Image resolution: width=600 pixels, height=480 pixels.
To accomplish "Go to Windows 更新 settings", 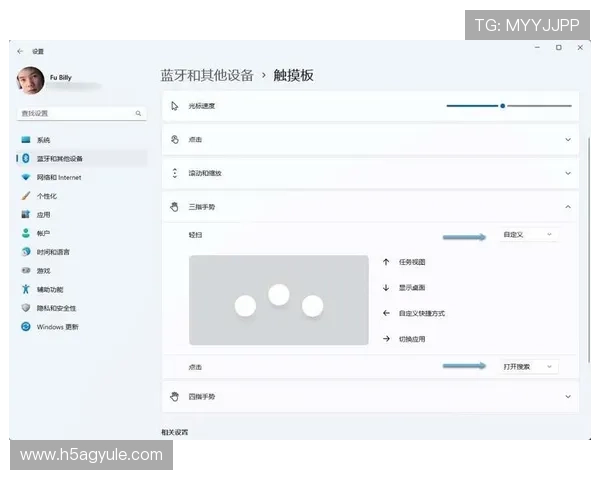I will [82, 327].
